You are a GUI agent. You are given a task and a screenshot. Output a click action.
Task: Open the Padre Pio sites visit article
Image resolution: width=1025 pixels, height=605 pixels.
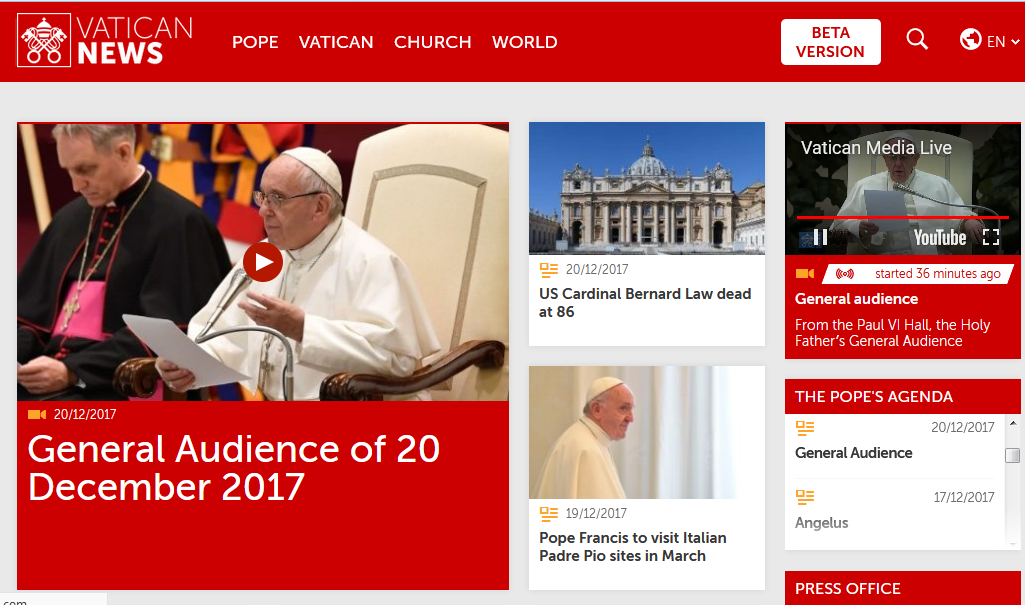632,546
